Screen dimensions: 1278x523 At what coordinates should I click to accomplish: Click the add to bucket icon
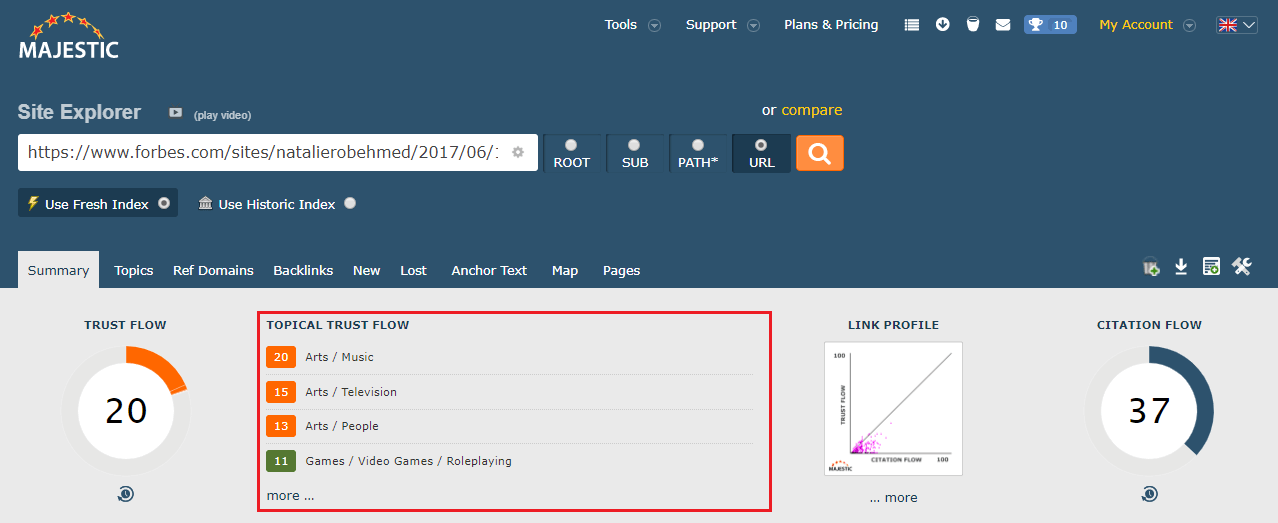[x=1152, y=267]
